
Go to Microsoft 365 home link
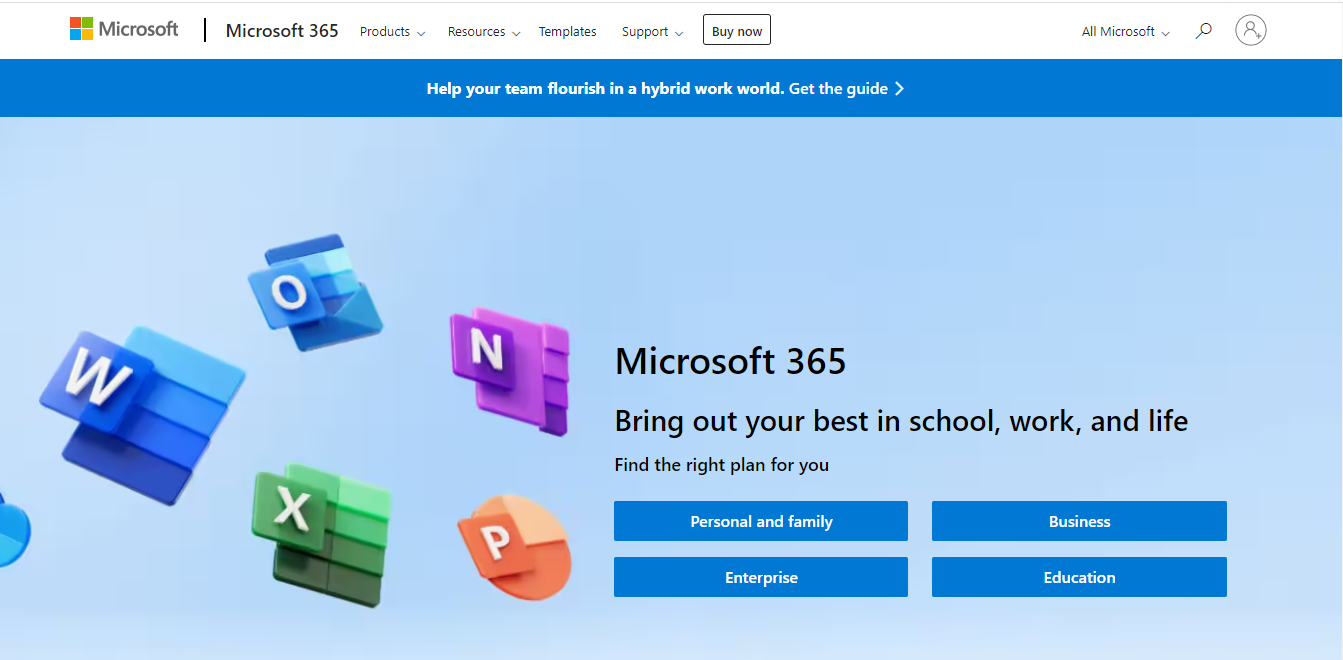282,31
